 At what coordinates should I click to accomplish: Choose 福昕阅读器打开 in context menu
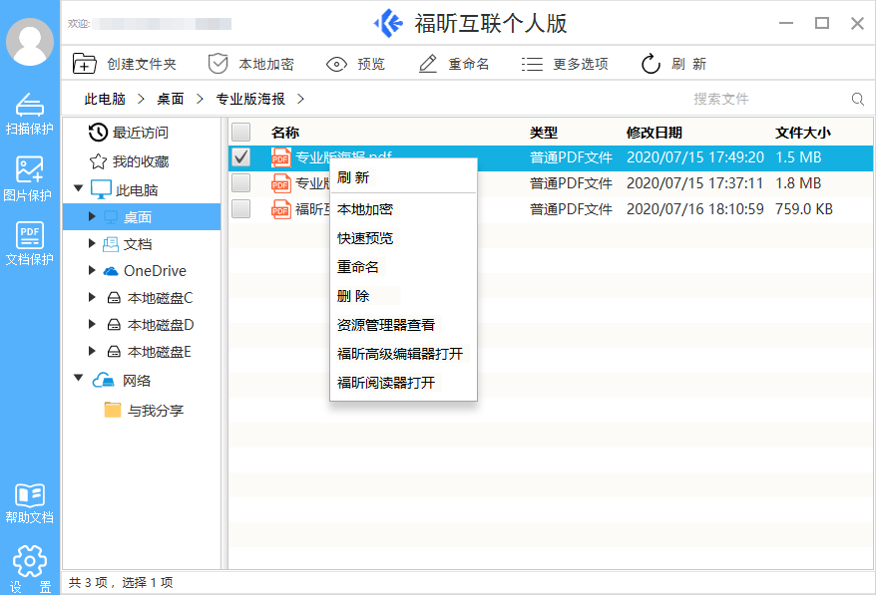click(x=403, y=383)
